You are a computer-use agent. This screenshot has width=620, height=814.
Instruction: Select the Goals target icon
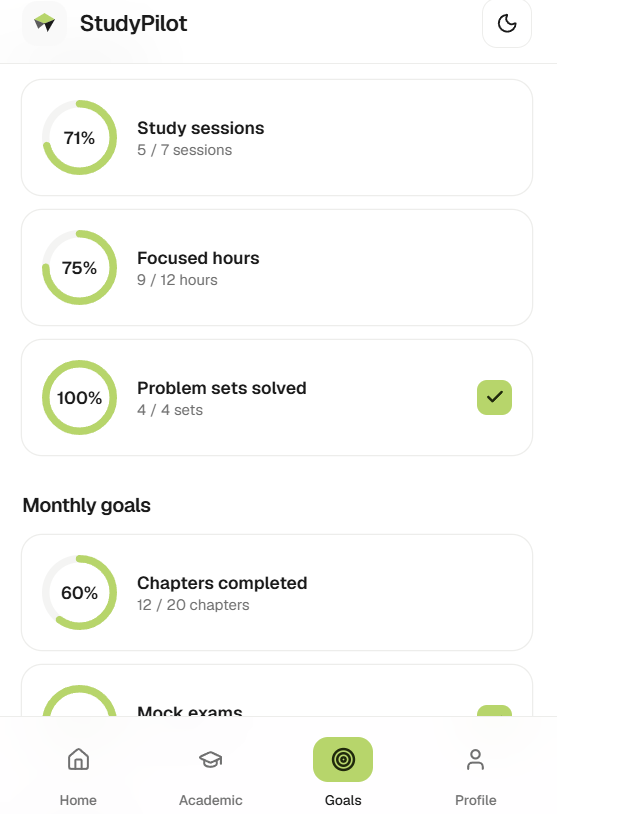343,759
